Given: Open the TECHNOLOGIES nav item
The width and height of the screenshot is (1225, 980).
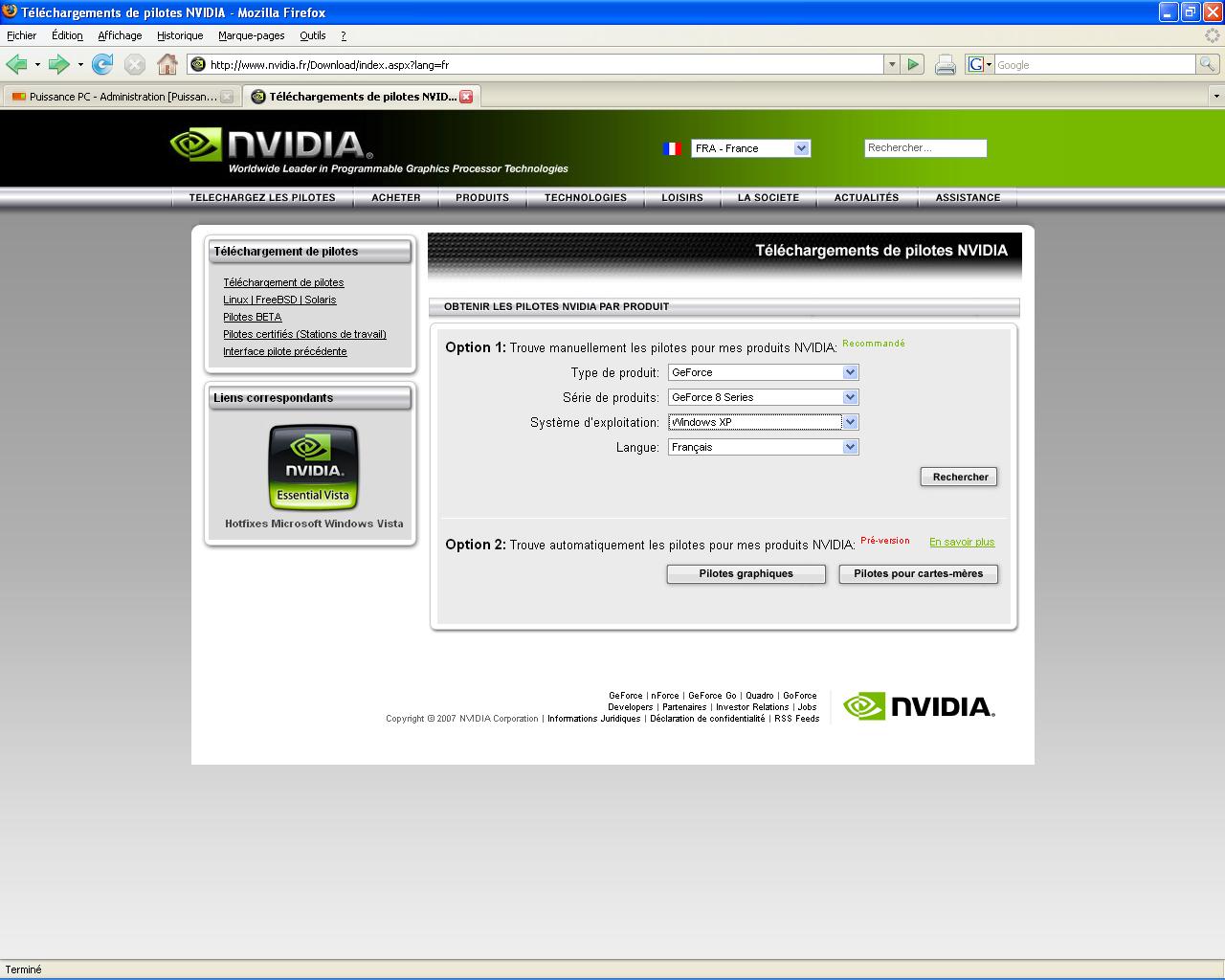Looking at the screenshot, I should pos(586,197).
